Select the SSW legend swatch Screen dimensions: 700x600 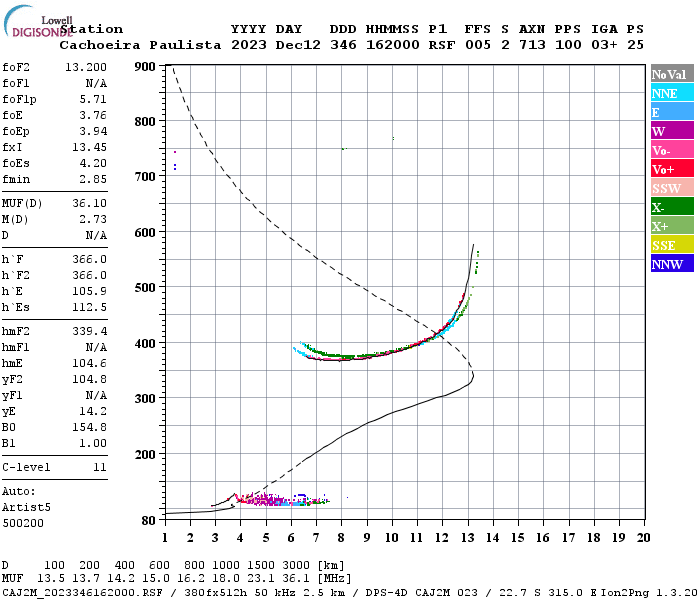click(672, 188)
